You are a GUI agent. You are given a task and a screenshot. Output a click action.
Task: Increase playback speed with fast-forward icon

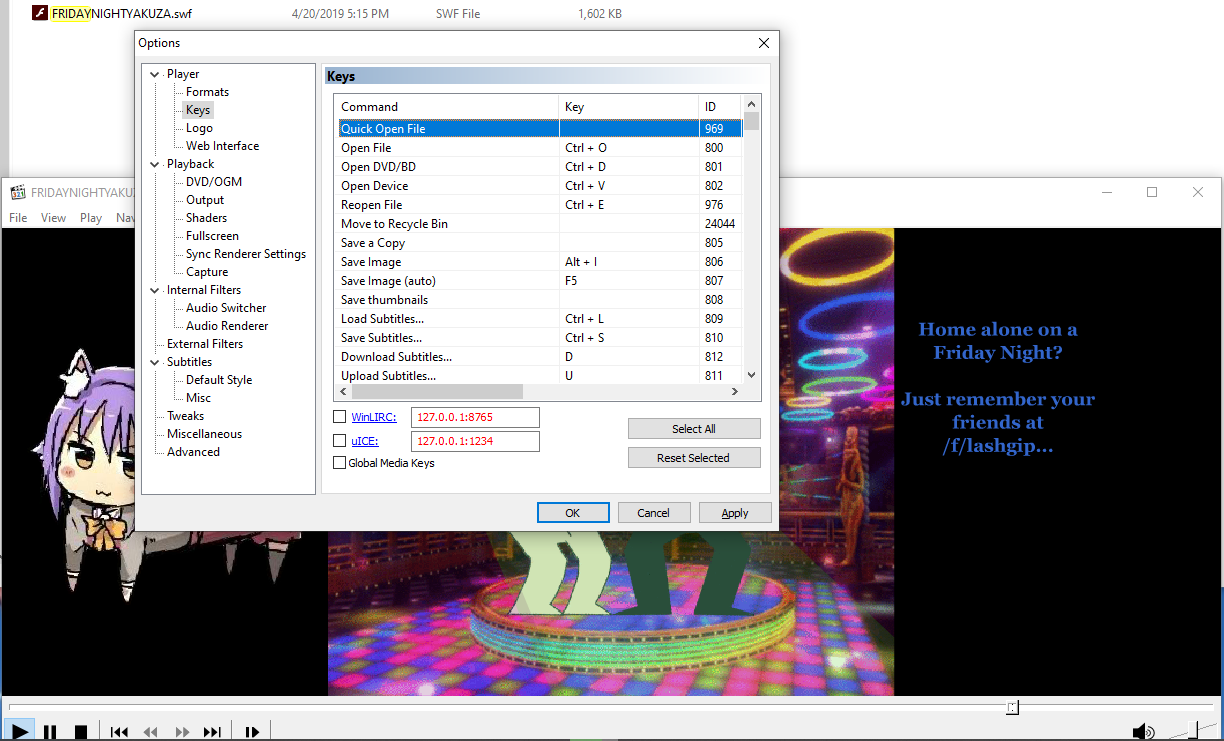pos(182,732)
